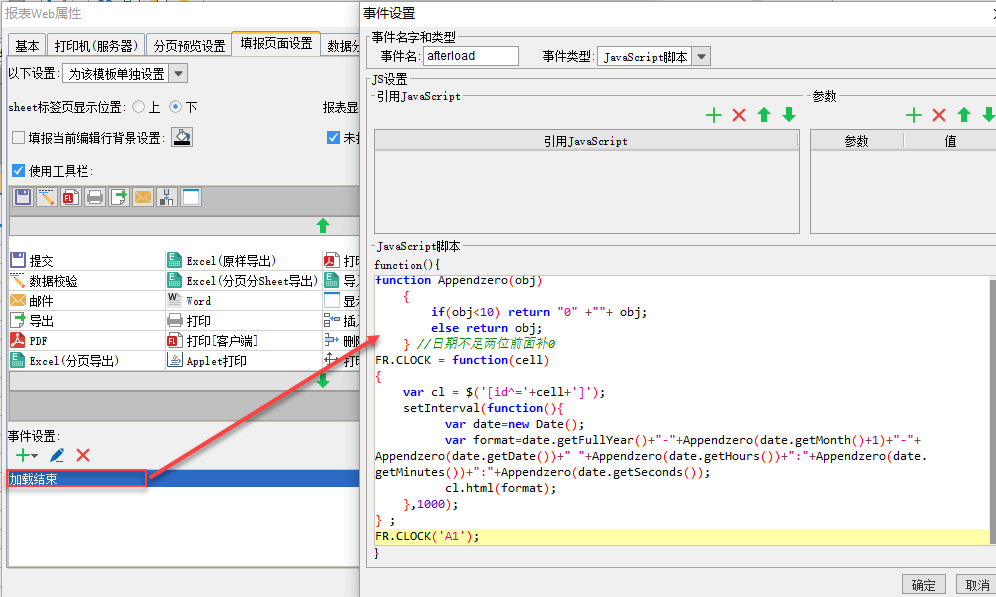Switch to 分页预览设置 tab
The height and width of the screenshot is (597, 996).
tap(189, 46)
